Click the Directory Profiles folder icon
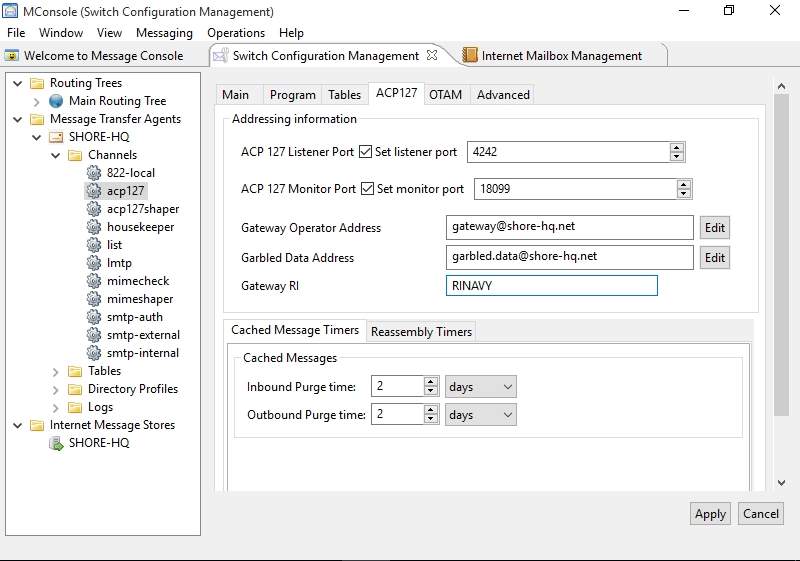The image size is (800, 561). pyautogui.click(x=75, y=389)
